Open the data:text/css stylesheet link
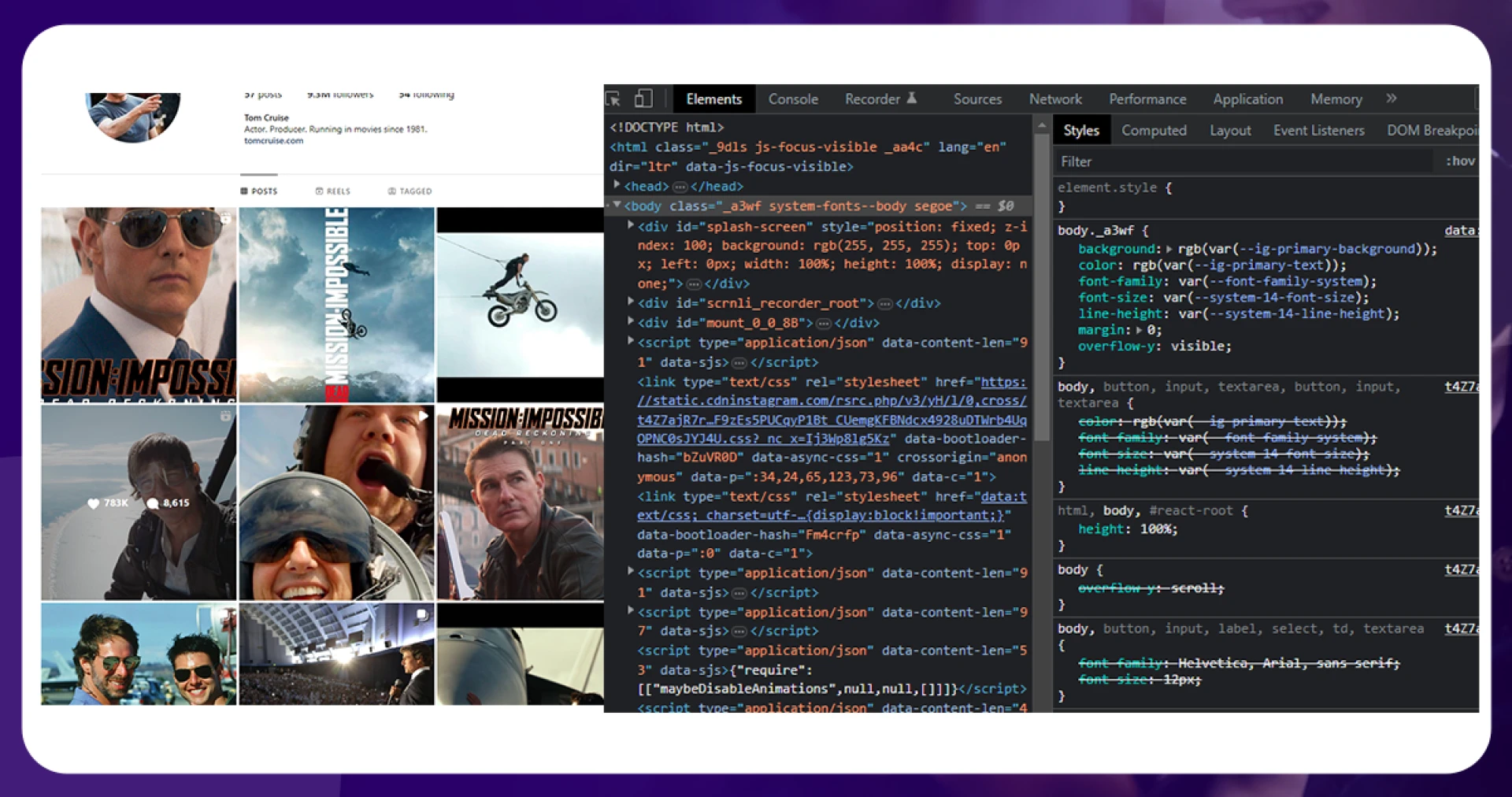 [832, 506]
